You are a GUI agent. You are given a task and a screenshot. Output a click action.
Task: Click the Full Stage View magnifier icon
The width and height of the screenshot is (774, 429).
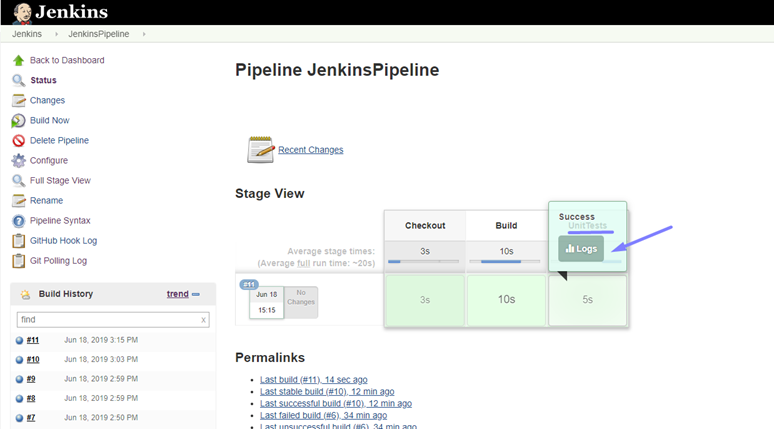[x=18, y=181]
